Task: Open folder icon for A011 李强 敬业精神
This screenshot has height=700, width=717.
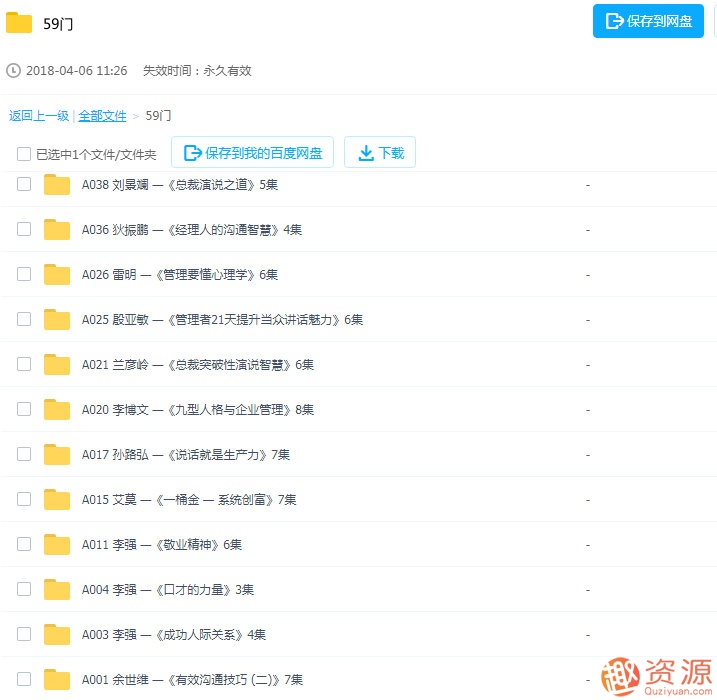Action: pos(57,544)
